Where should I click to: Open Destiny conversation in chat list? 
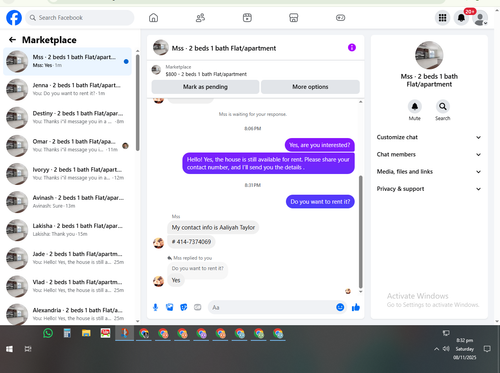[x=68, y=118]
